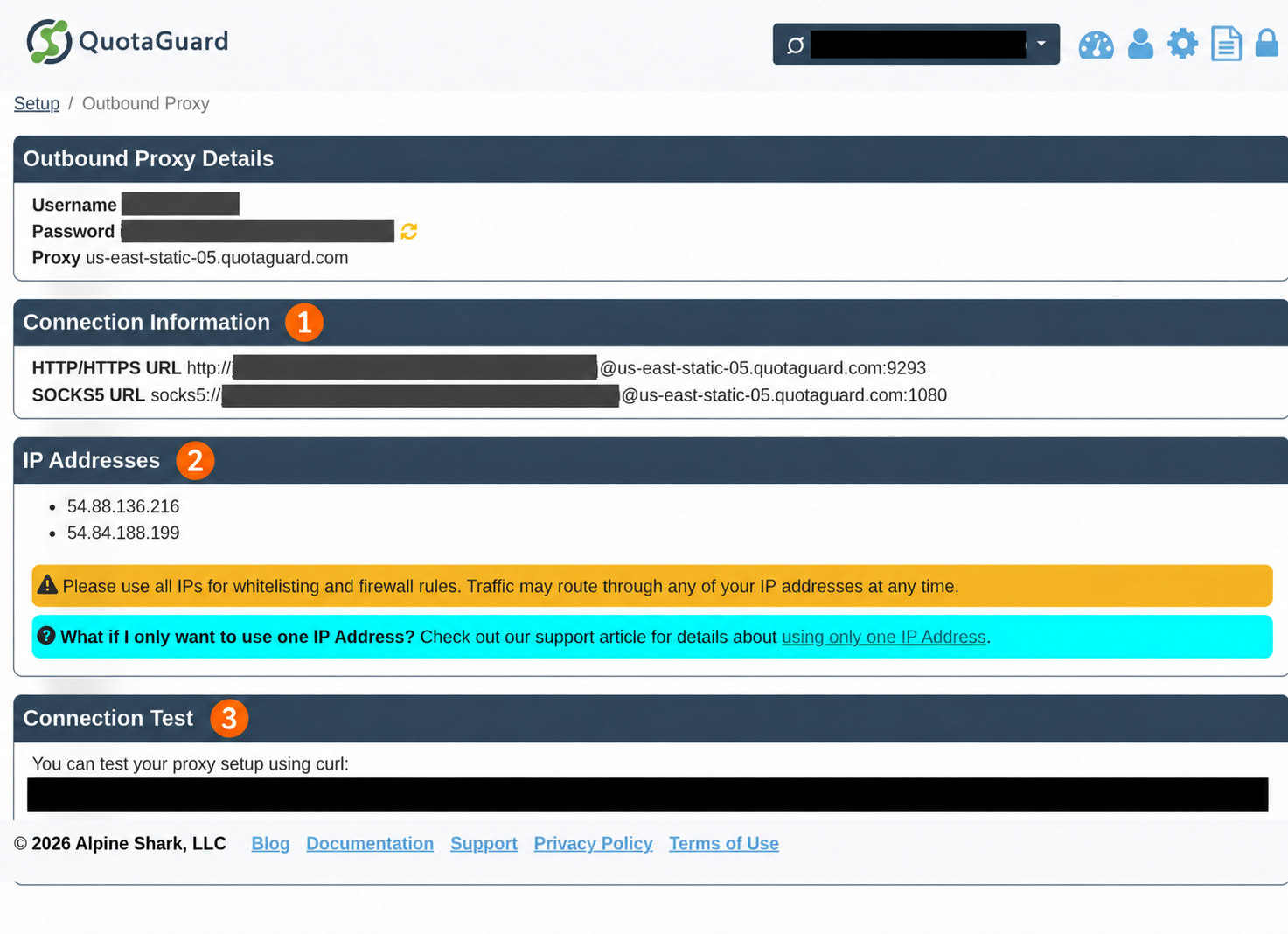This screenshot has height=934, width=1288.
Task: Click the QuotaGuard logo
Action: coord(128,41)
